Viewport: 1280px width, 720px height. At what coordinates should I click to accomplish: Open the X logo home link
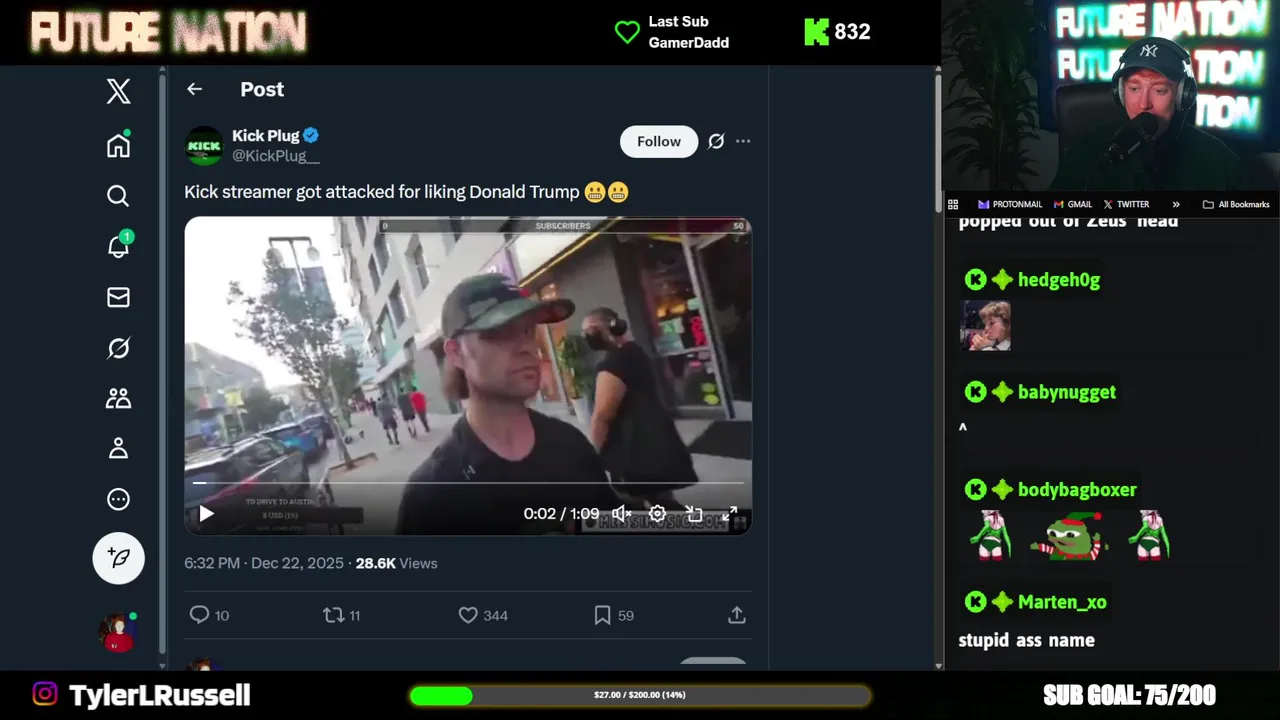pyautogui.click(x=118, y=91)
